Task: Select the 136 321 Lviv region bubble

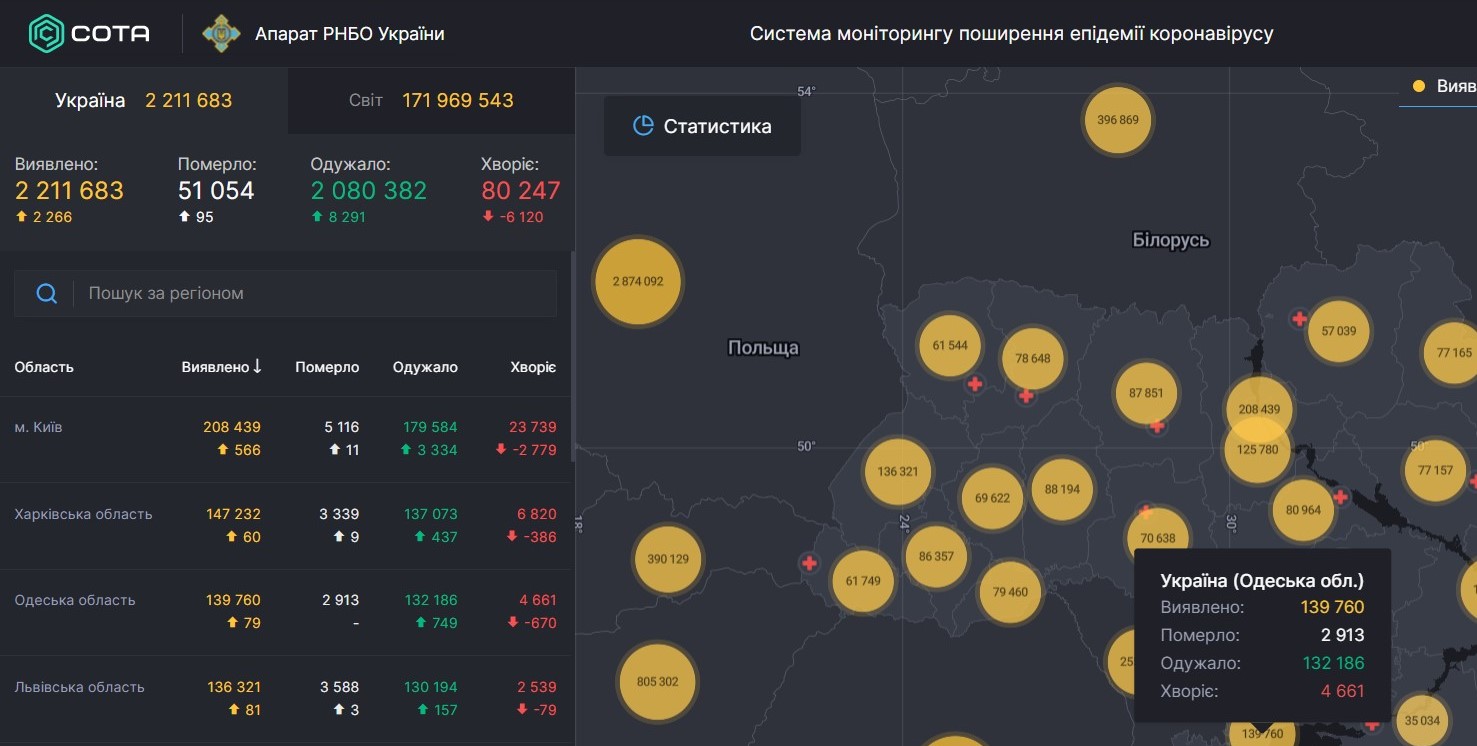Action: 897,471
